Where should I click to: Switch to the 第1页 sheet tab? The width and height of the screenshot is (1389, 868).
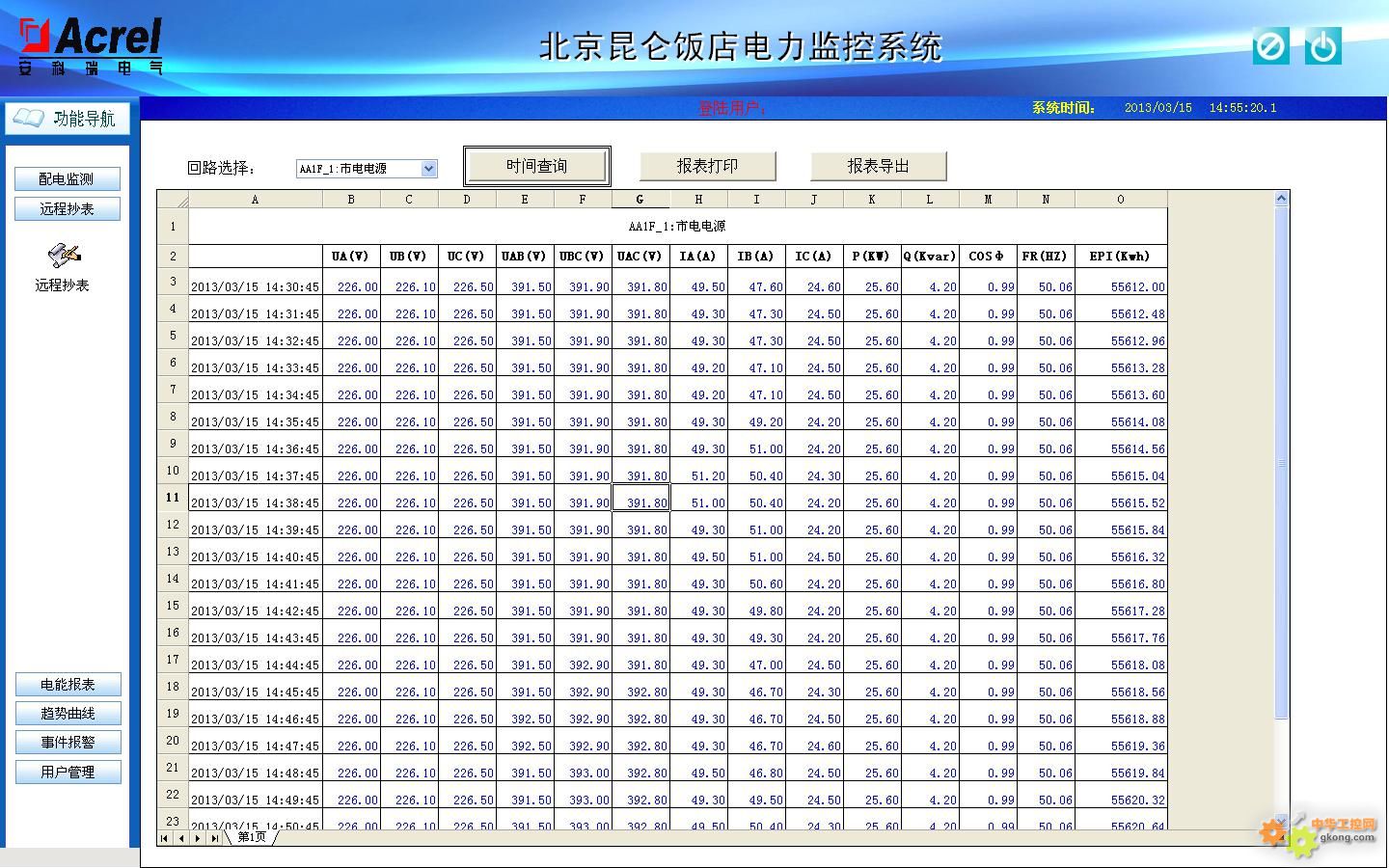pos(252,837)
